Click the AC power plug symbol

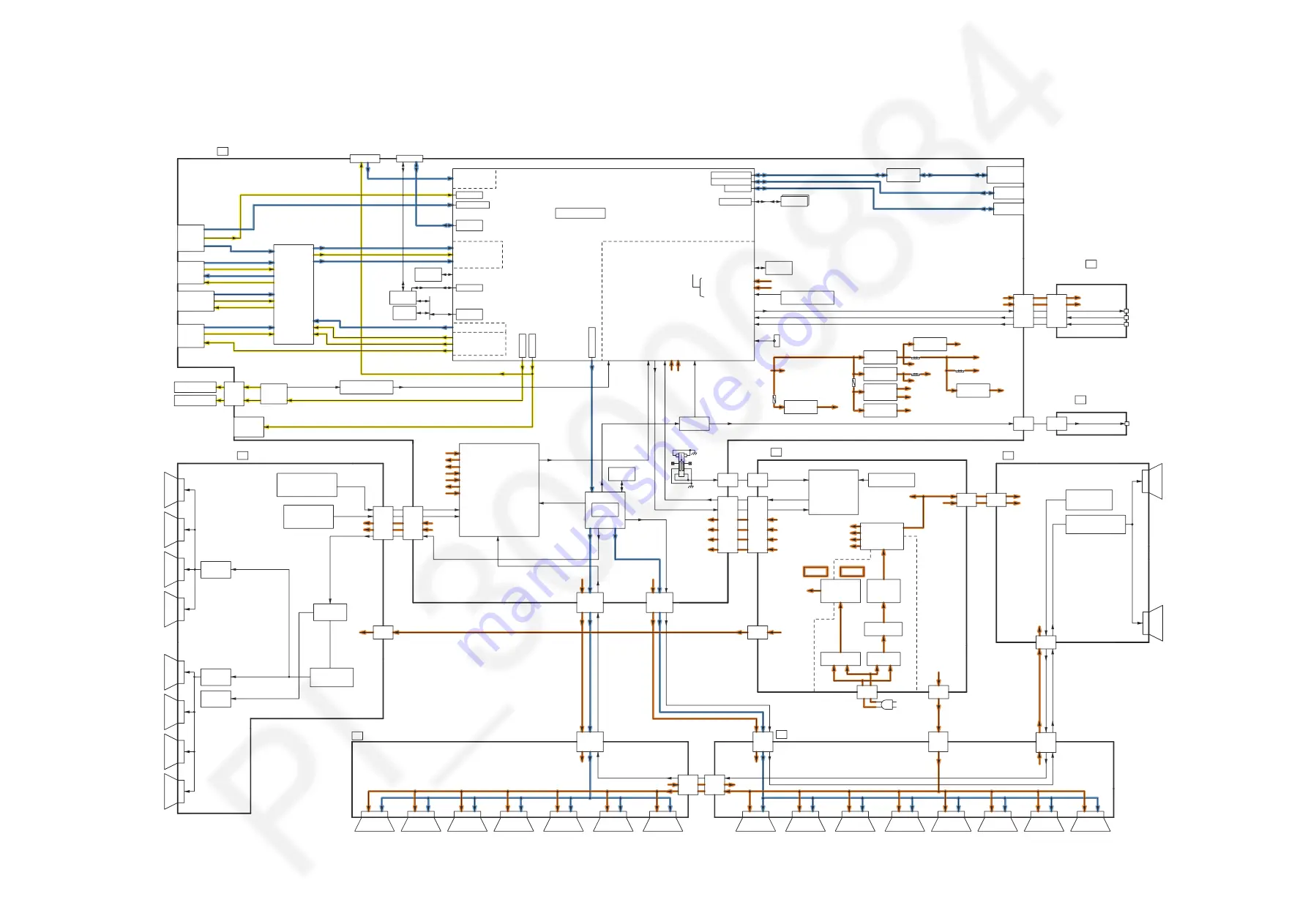click(x=889, y=705)
